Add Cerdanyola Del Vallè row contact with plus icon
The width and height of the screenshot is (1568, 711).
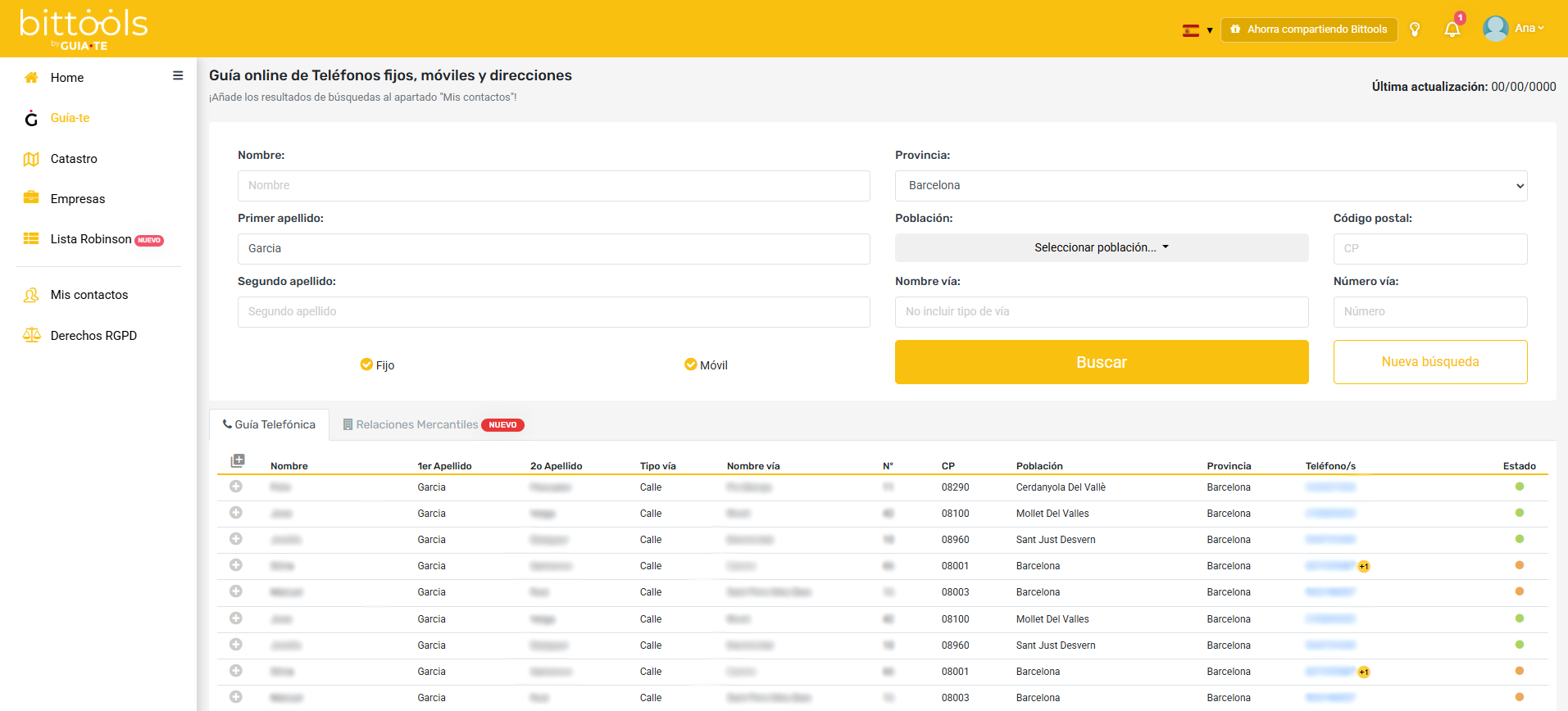[x=236, y=487]
